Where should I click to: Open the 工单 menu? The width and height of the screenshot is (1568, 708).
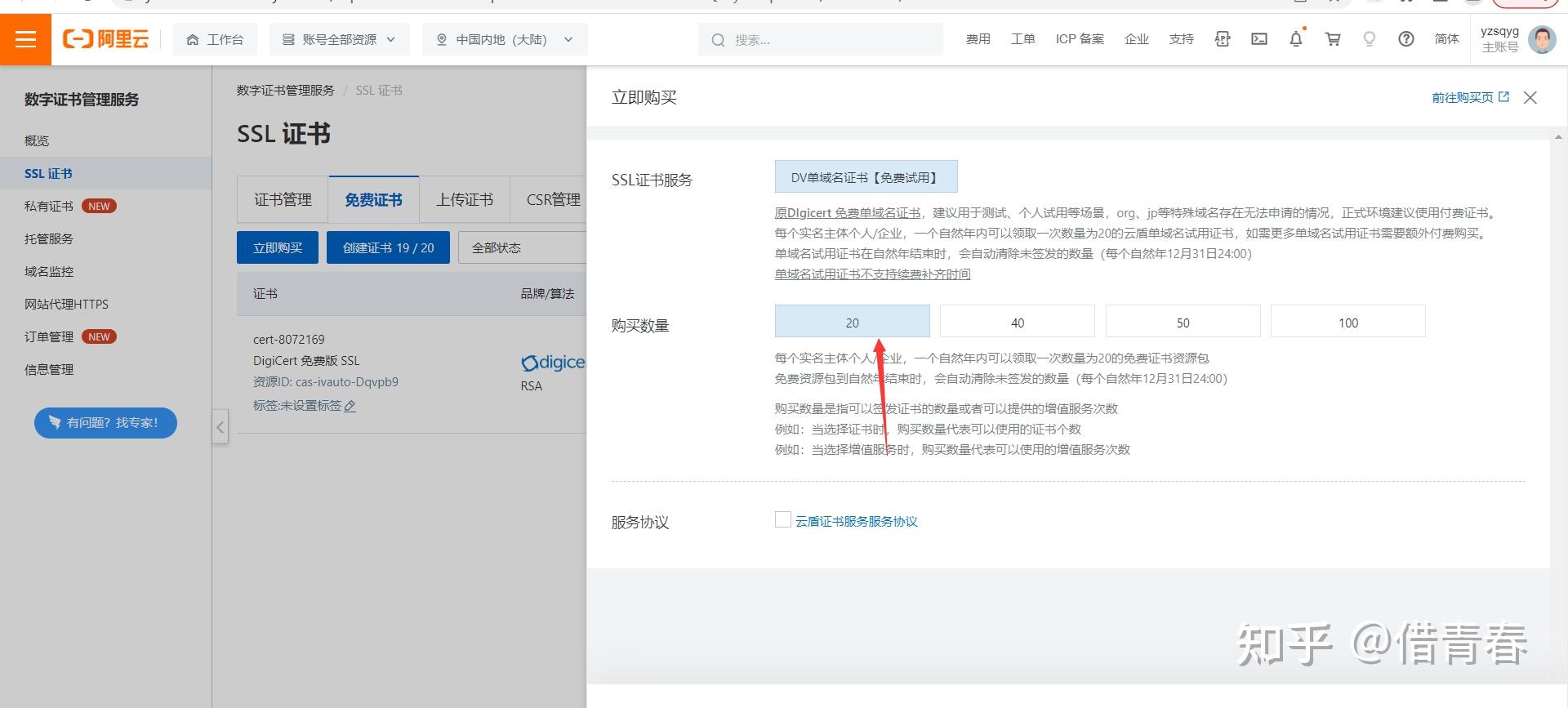[1022, 39]
